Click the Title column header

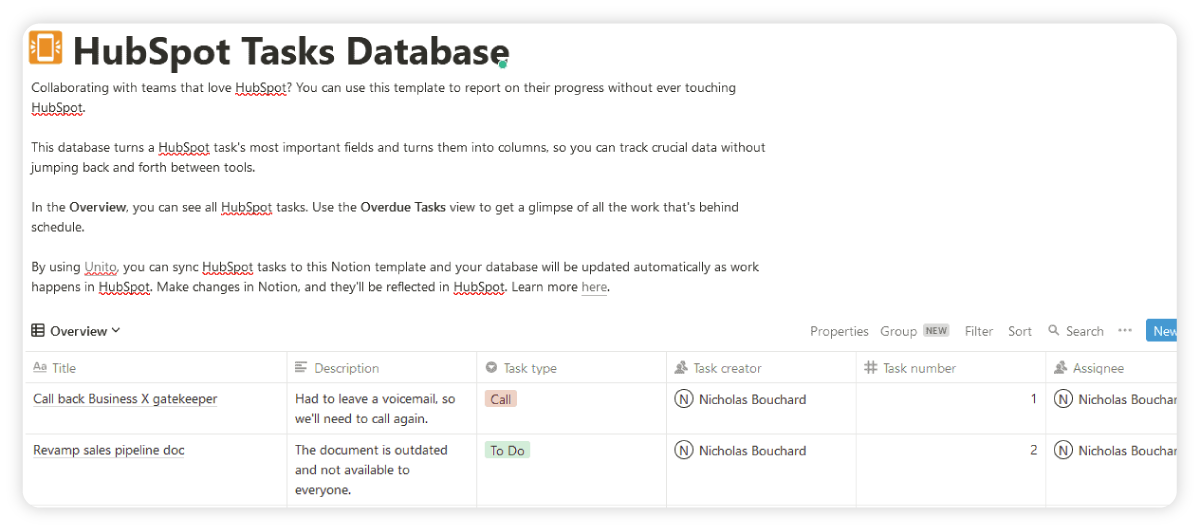click(x=64, y=368)
